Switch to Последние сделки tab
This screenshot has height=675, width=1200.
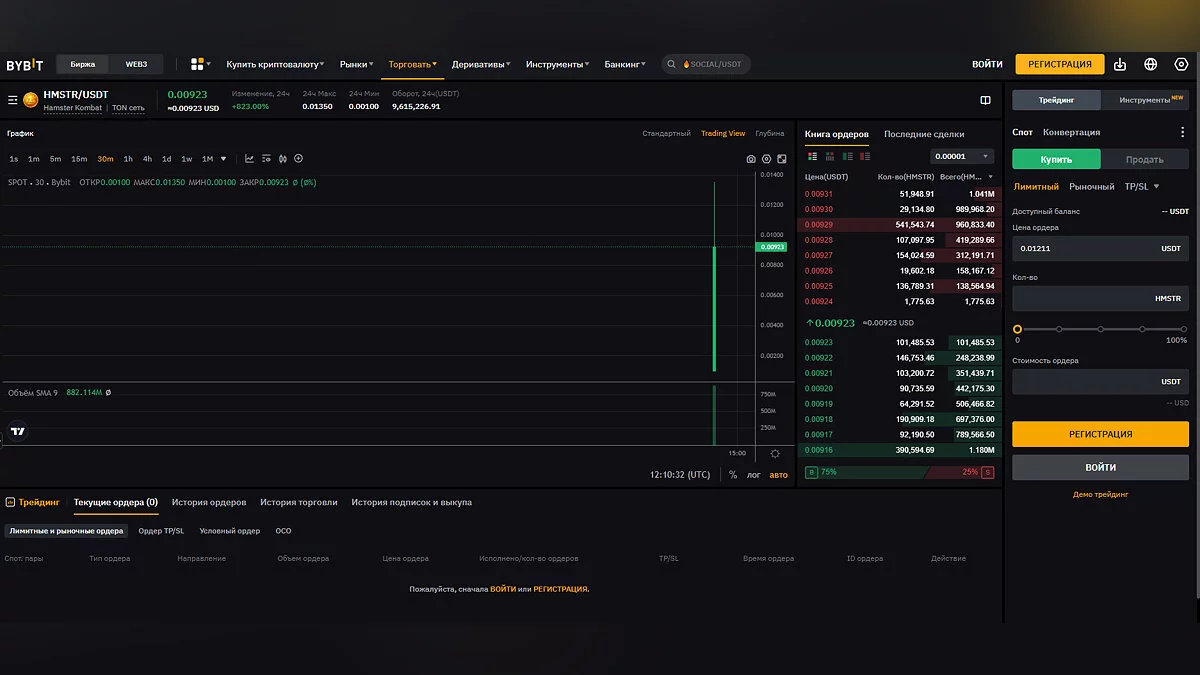click(924, 134)
